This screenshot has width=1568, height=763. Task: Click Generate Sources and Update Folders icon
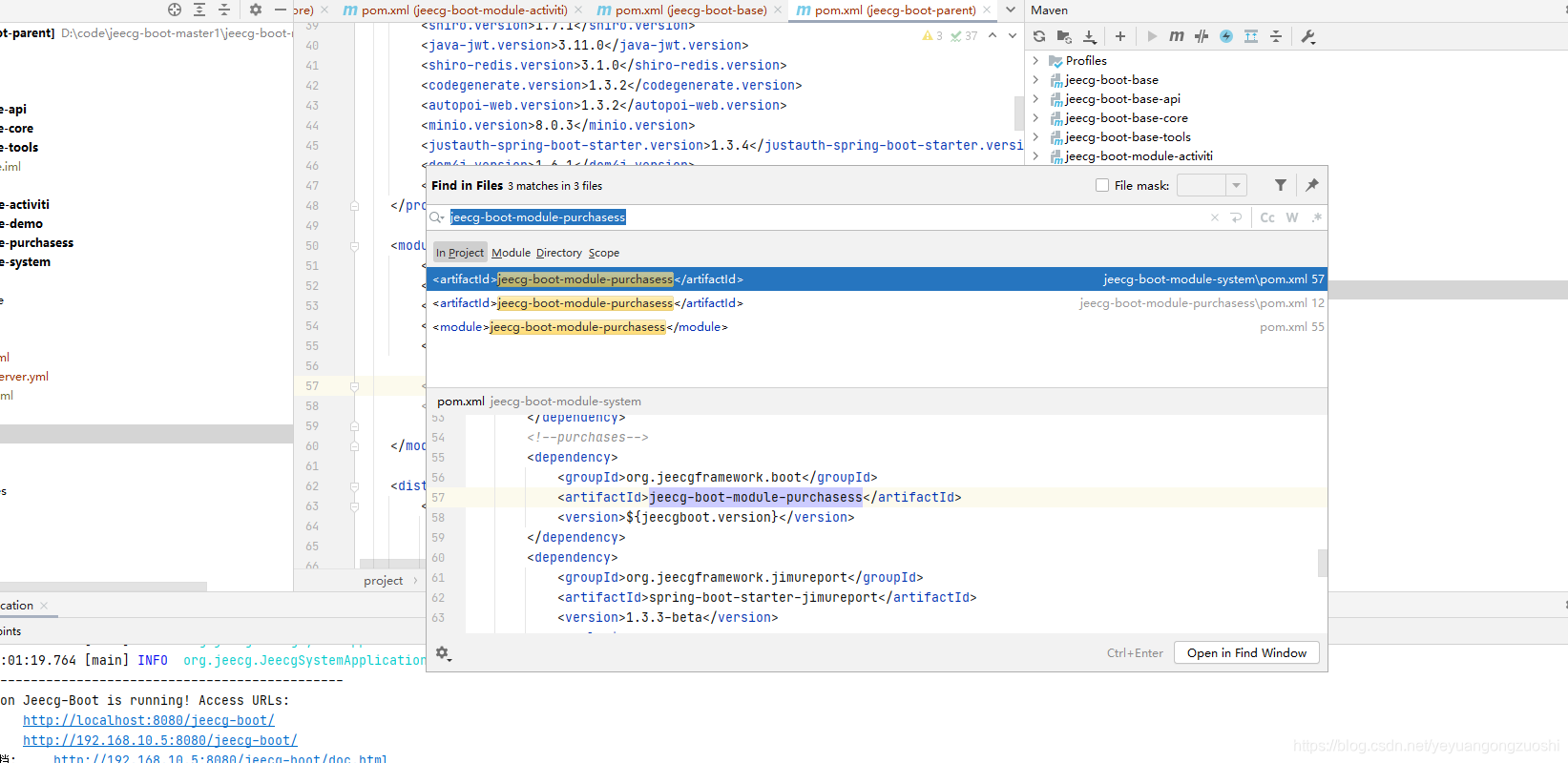point(1064,36)
